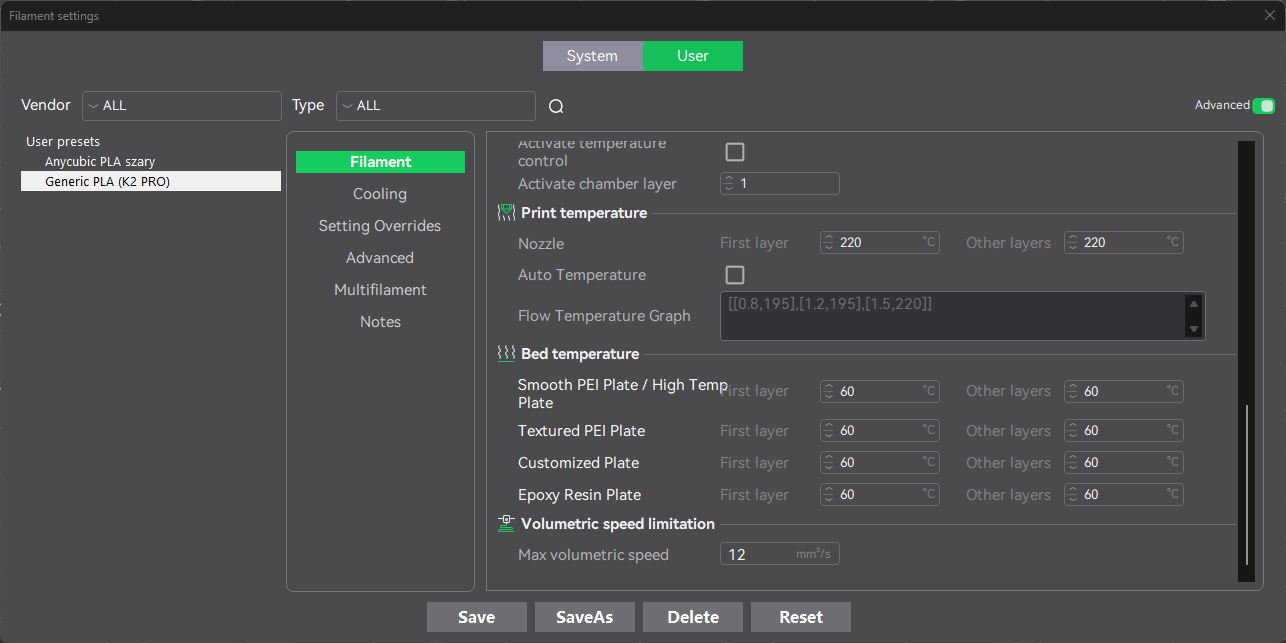1286x643 pixels.
Task: Click the search magnifier icon
Action: pyautogui.click(x=557, y=106)
